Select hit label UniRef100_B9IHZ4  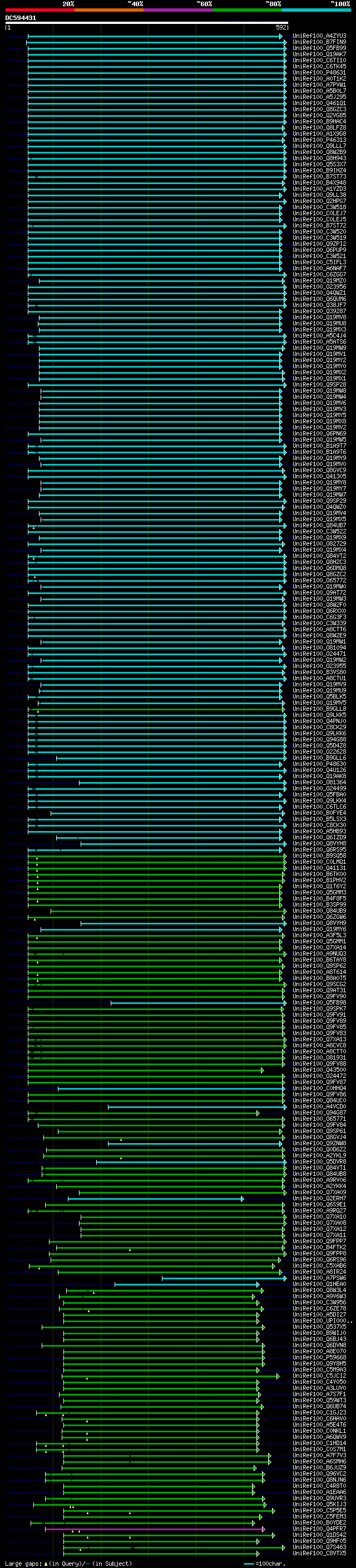coord(319,170)
